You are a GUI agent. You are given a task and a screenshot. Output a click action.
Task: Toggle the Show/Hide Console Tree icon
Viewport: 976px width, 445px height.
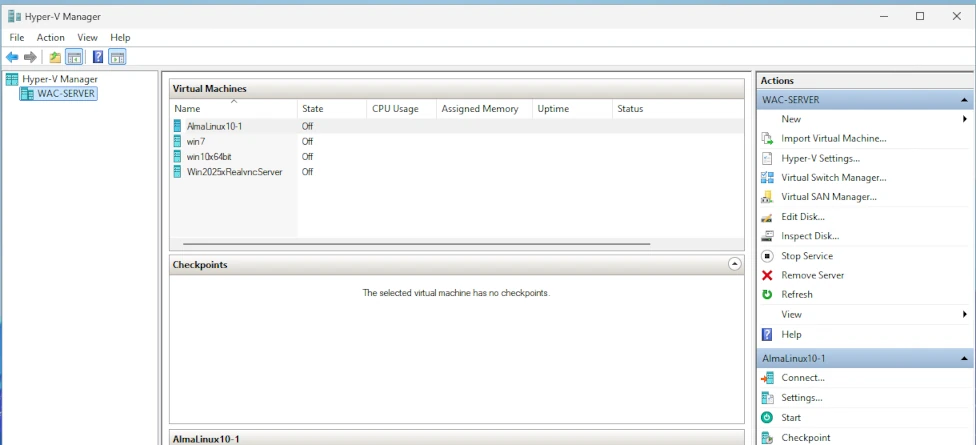coord(73,57)
